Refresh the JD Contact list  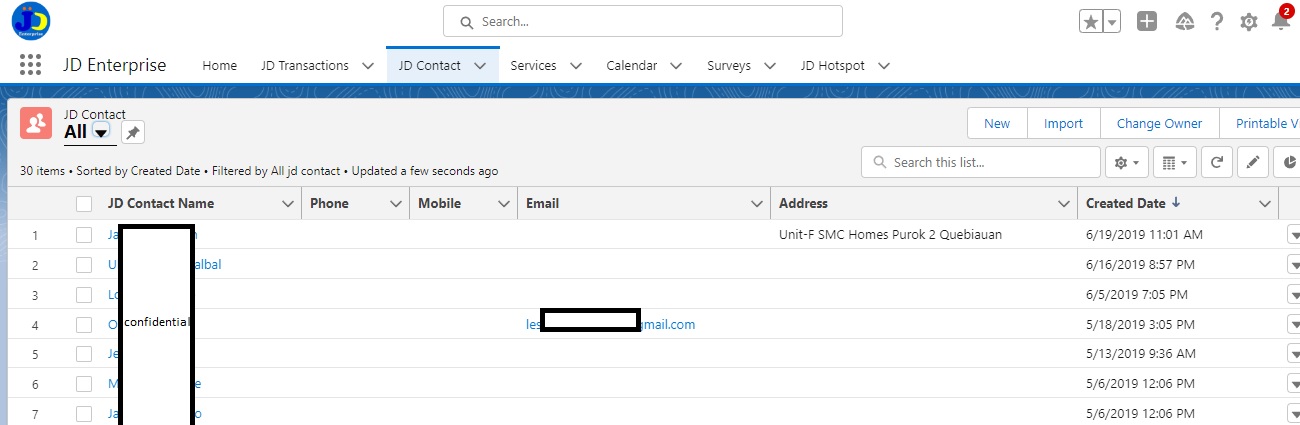click(x=1215, y=162)
